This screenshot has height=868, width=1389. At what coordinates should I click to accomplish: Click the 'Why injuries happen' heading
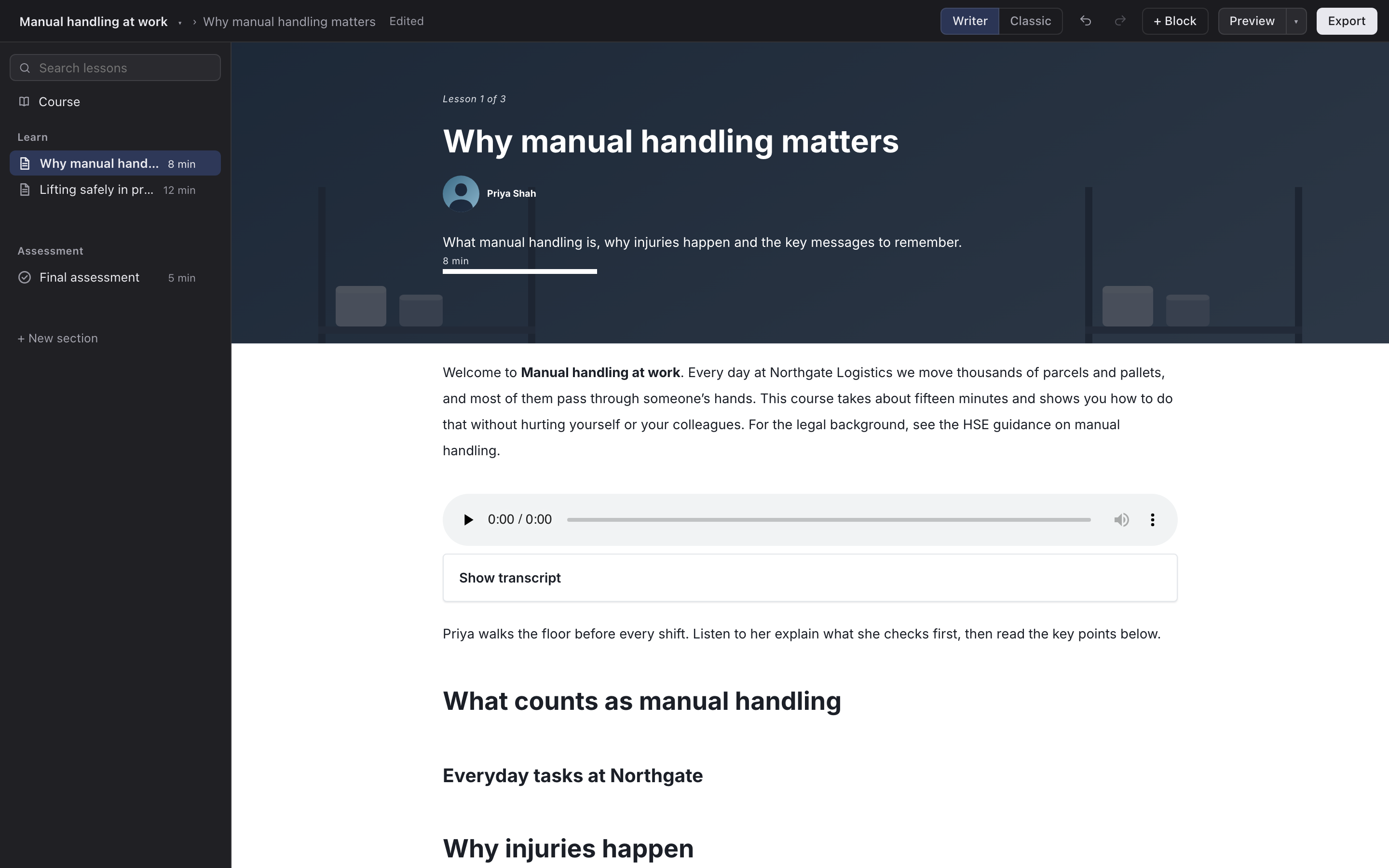[568, 849]
